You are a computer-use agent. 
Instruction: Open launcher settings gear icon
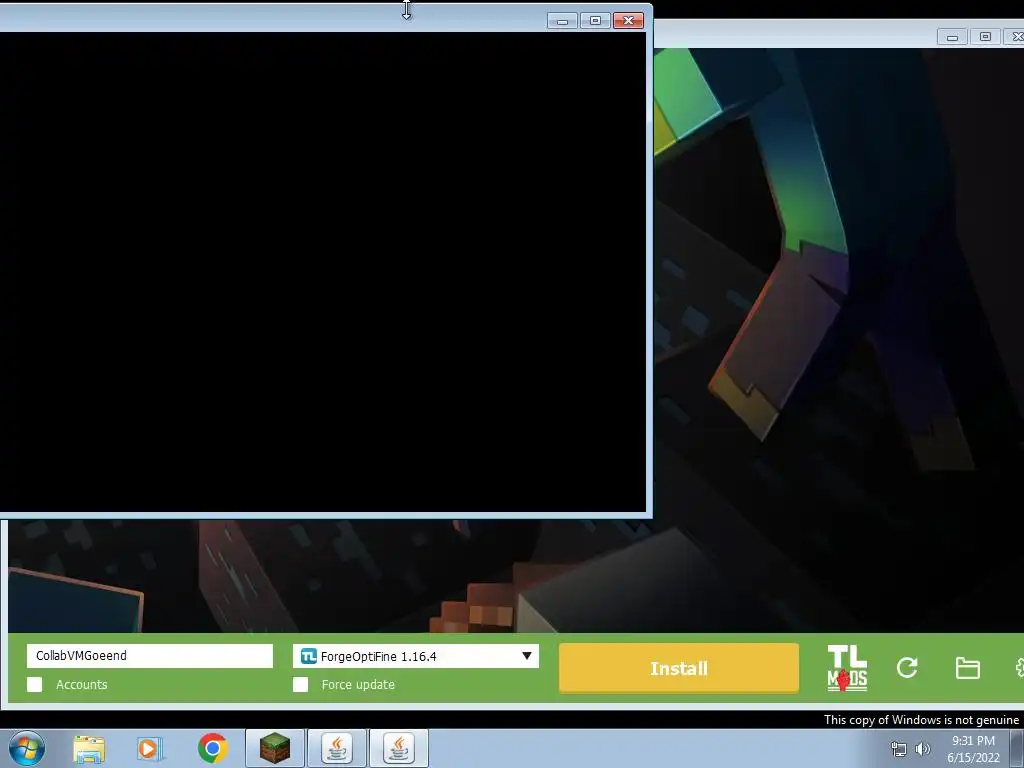point(1019,668)
